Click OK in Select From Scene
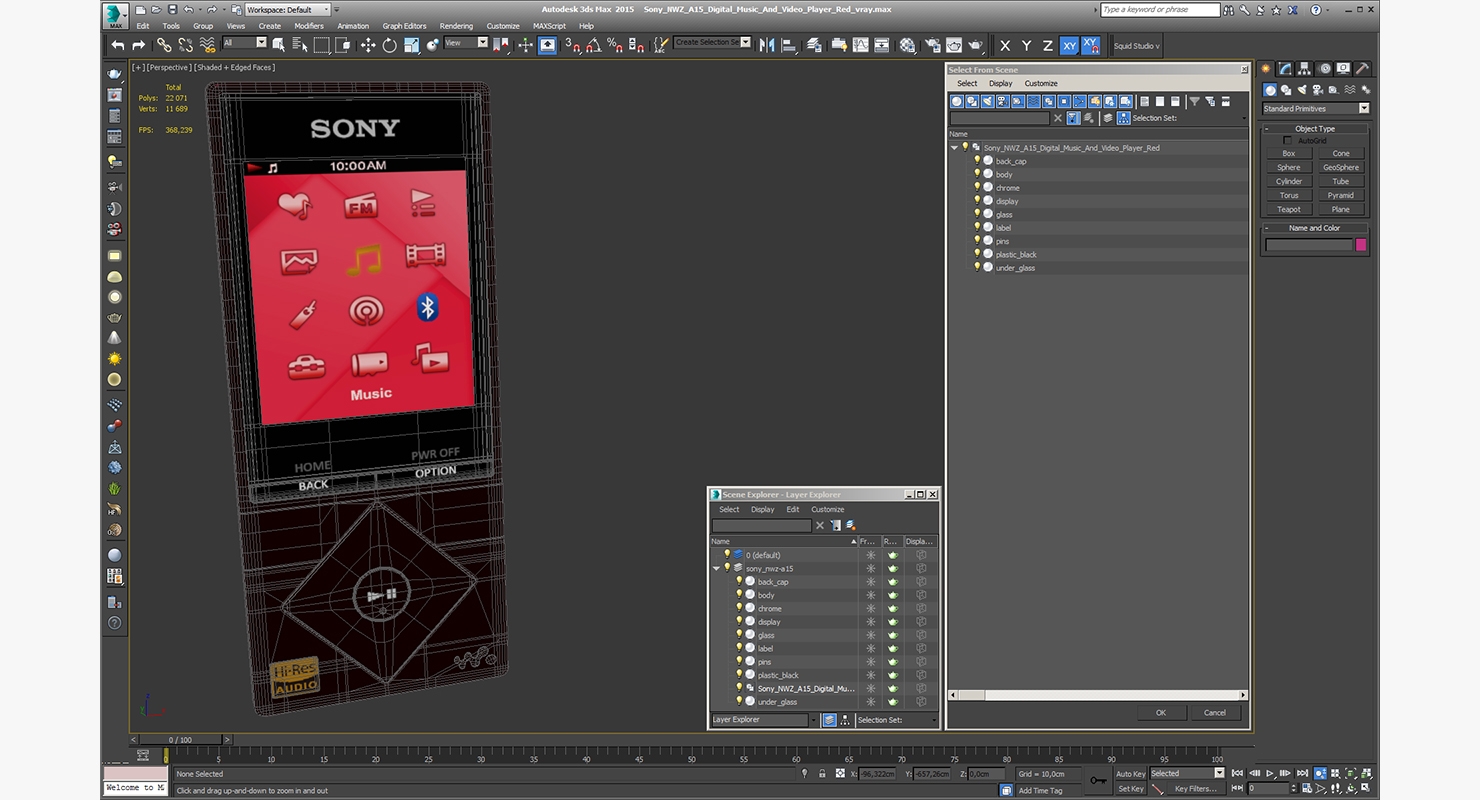The image size is (1480, 800). click(1160, 713)
